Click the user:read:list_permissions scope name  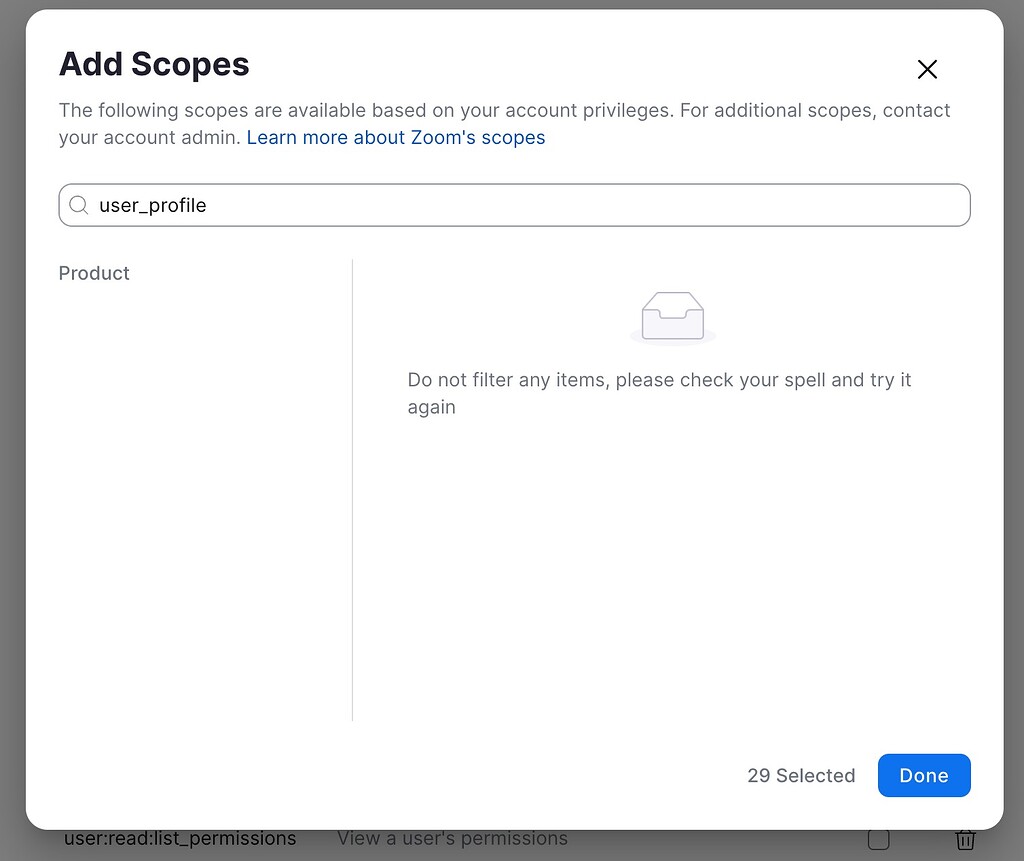tap(180, 838)
